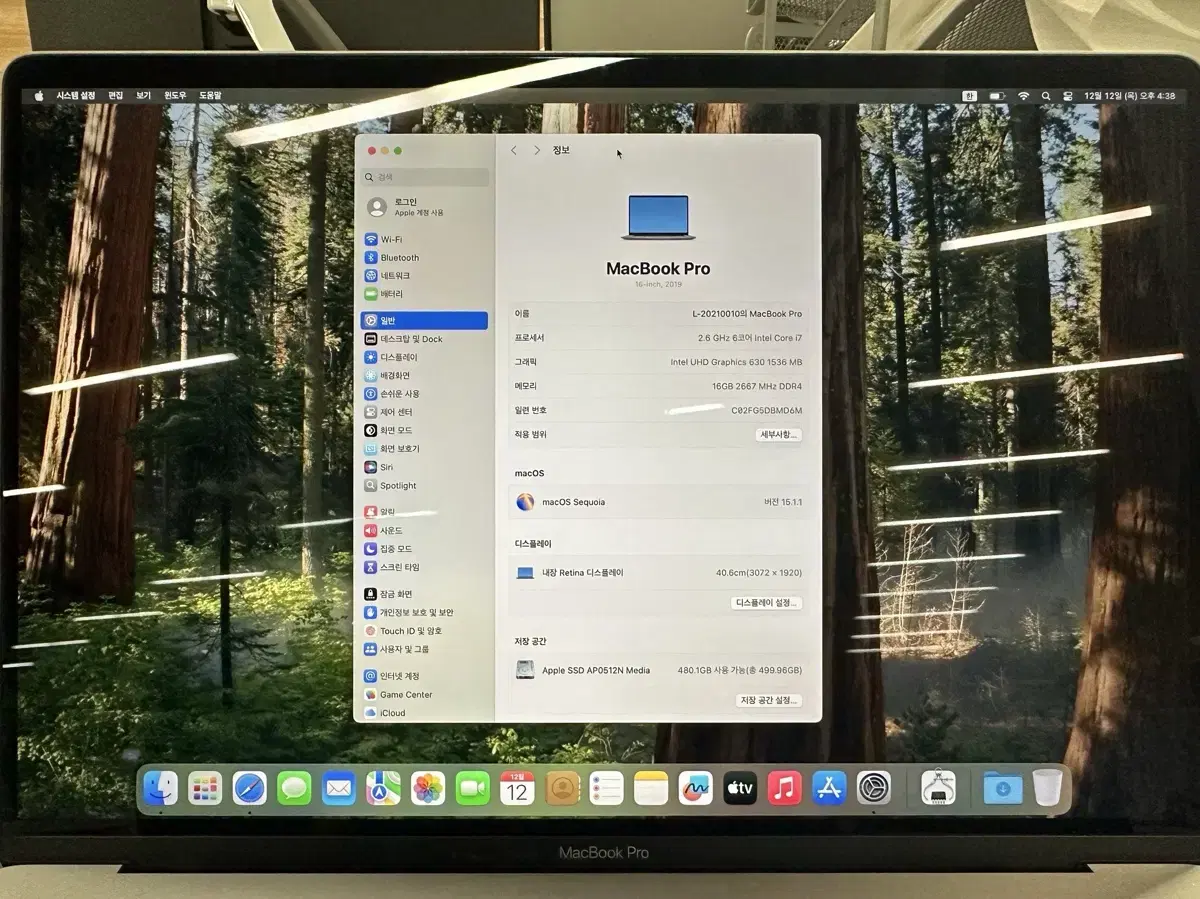This screenshot has height=899, width=1200.
Task: Open the 도움말 menu
Action: point(210,96)
